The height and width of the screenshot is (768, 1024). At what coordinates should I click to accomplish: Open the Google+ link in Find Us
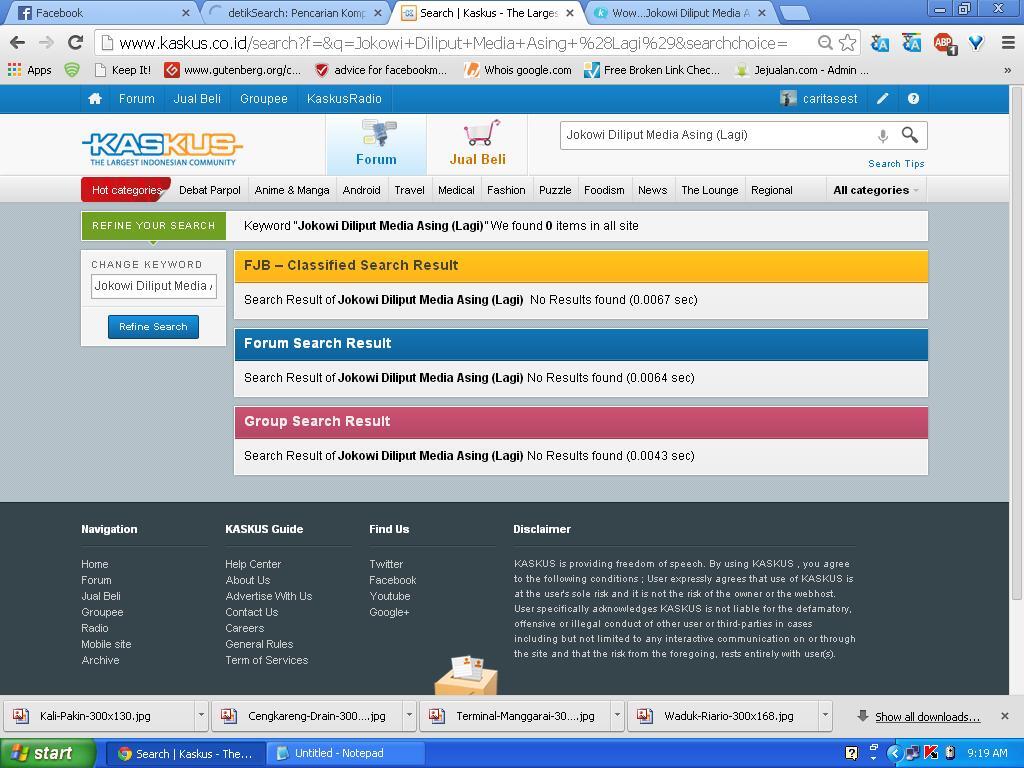[x=389, y=613]
